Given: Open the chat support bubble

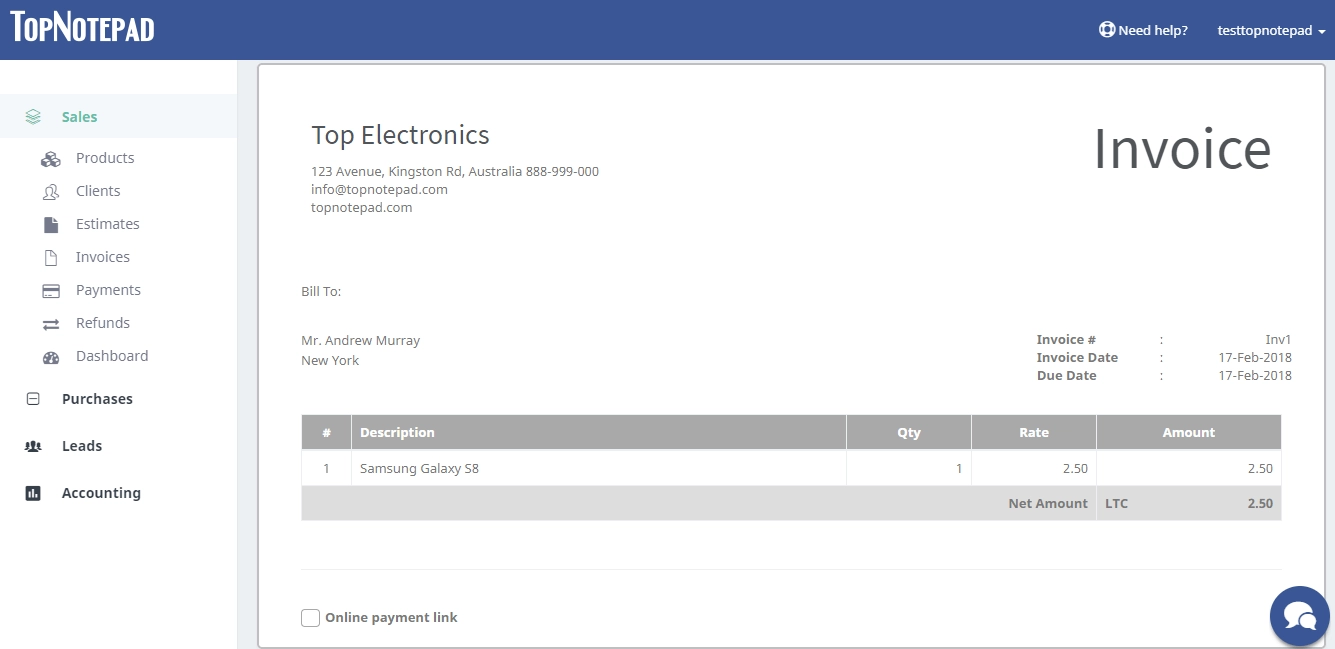Looking at the screenshot, I should coord(1300,615).
